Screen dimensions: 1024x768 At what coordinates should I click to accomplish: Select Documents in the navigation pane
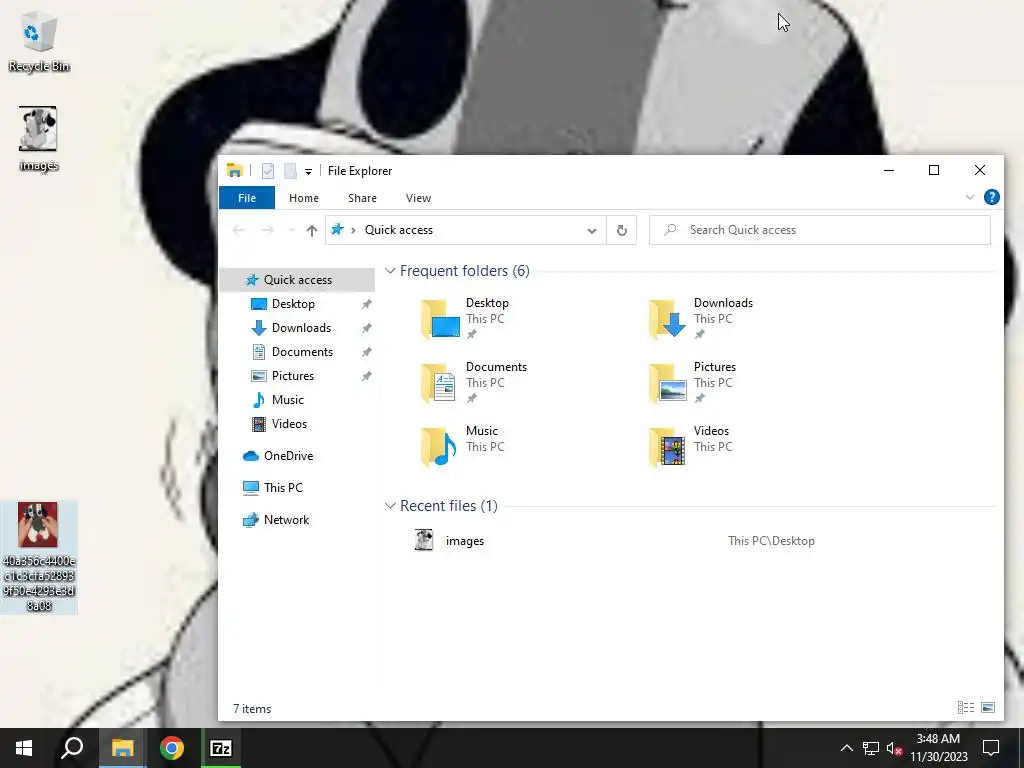click(302, 352)
